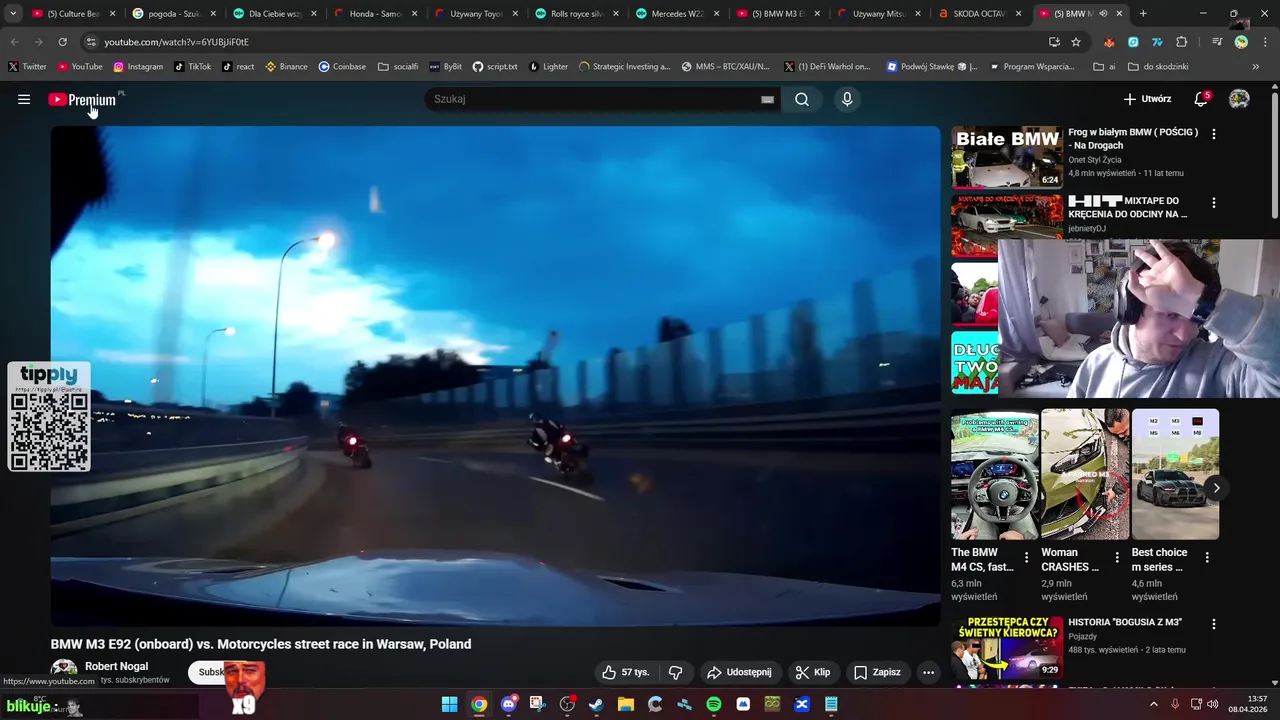The image size is (1280, 720).
Task: Open do skodzinki bookmarks folder
Action: (1158, 67)
